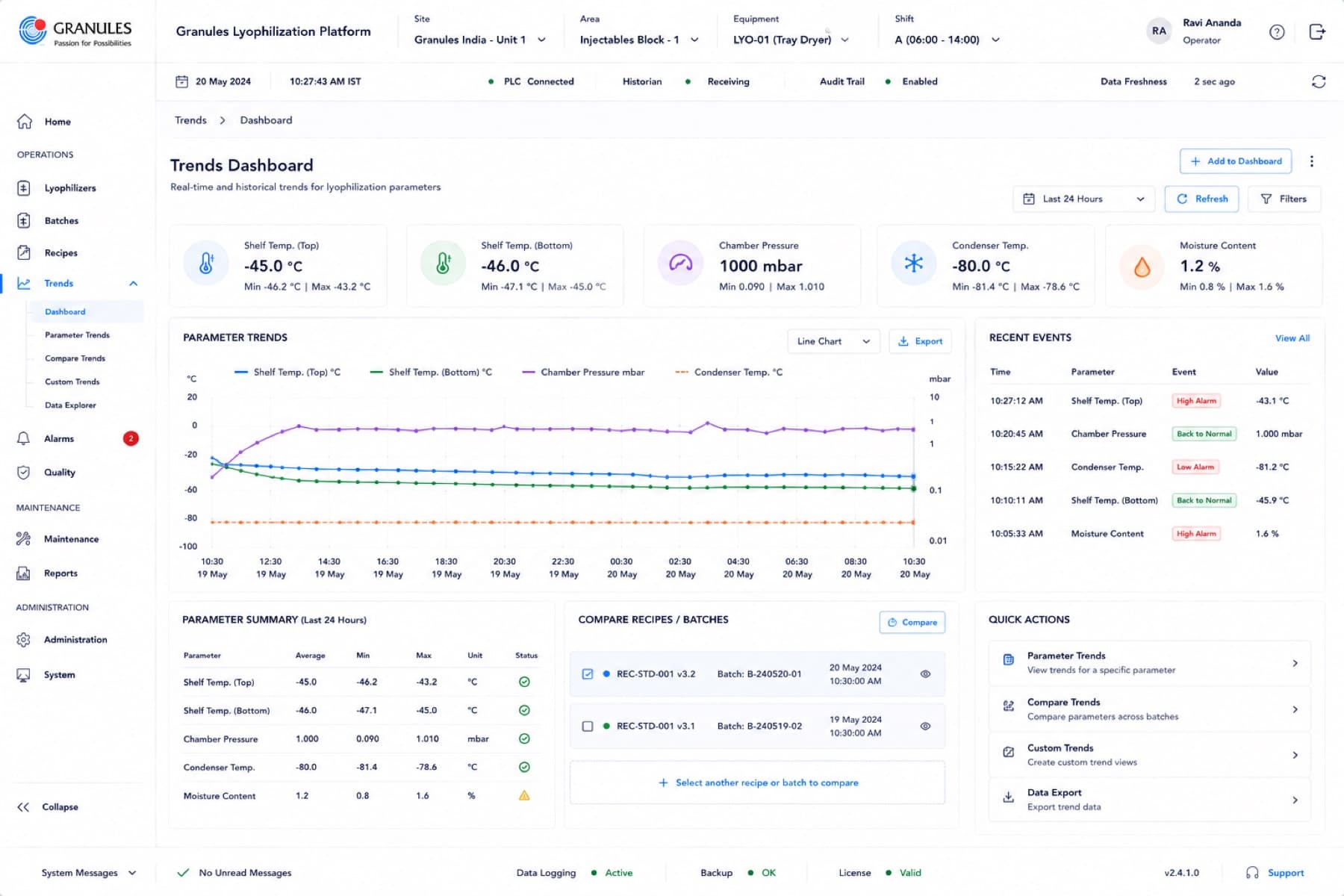Click View All recent events link
1344x896 pixels.
[1292, 338]
